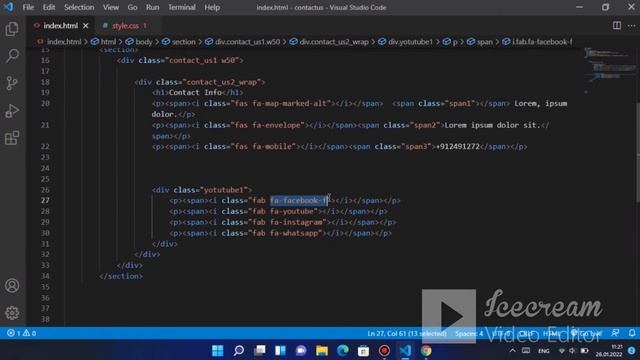
Task: Click the VS Code logo in title bar
Action: coord(9,7)
